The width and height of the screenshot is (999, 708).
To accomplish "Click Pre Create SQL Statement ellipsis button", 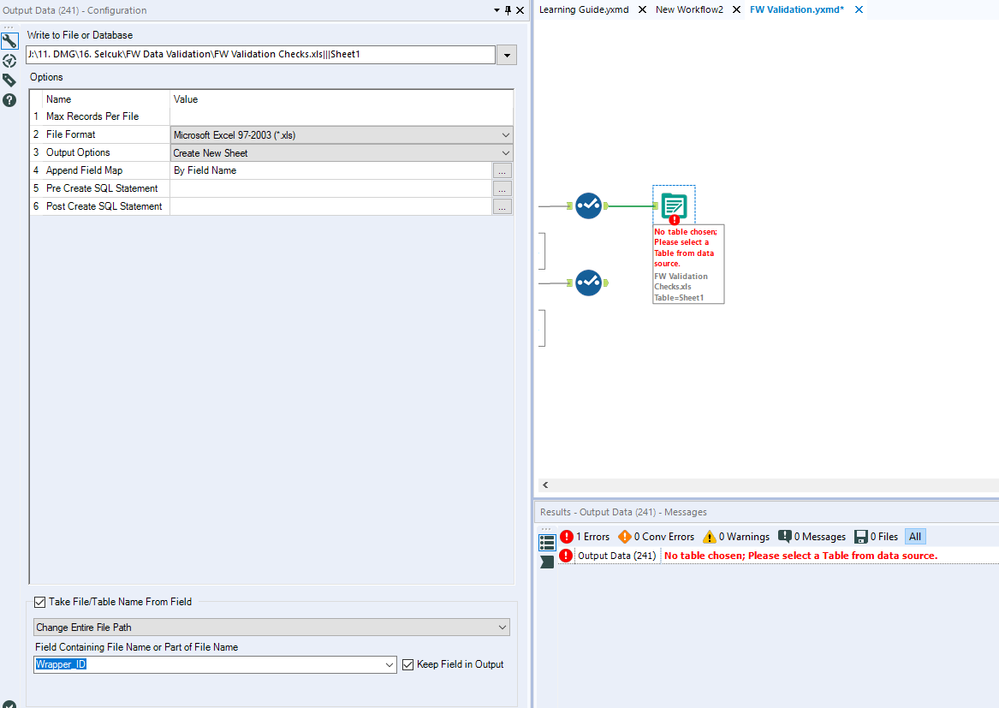I will pyautogui.click(x=502, y=189).
